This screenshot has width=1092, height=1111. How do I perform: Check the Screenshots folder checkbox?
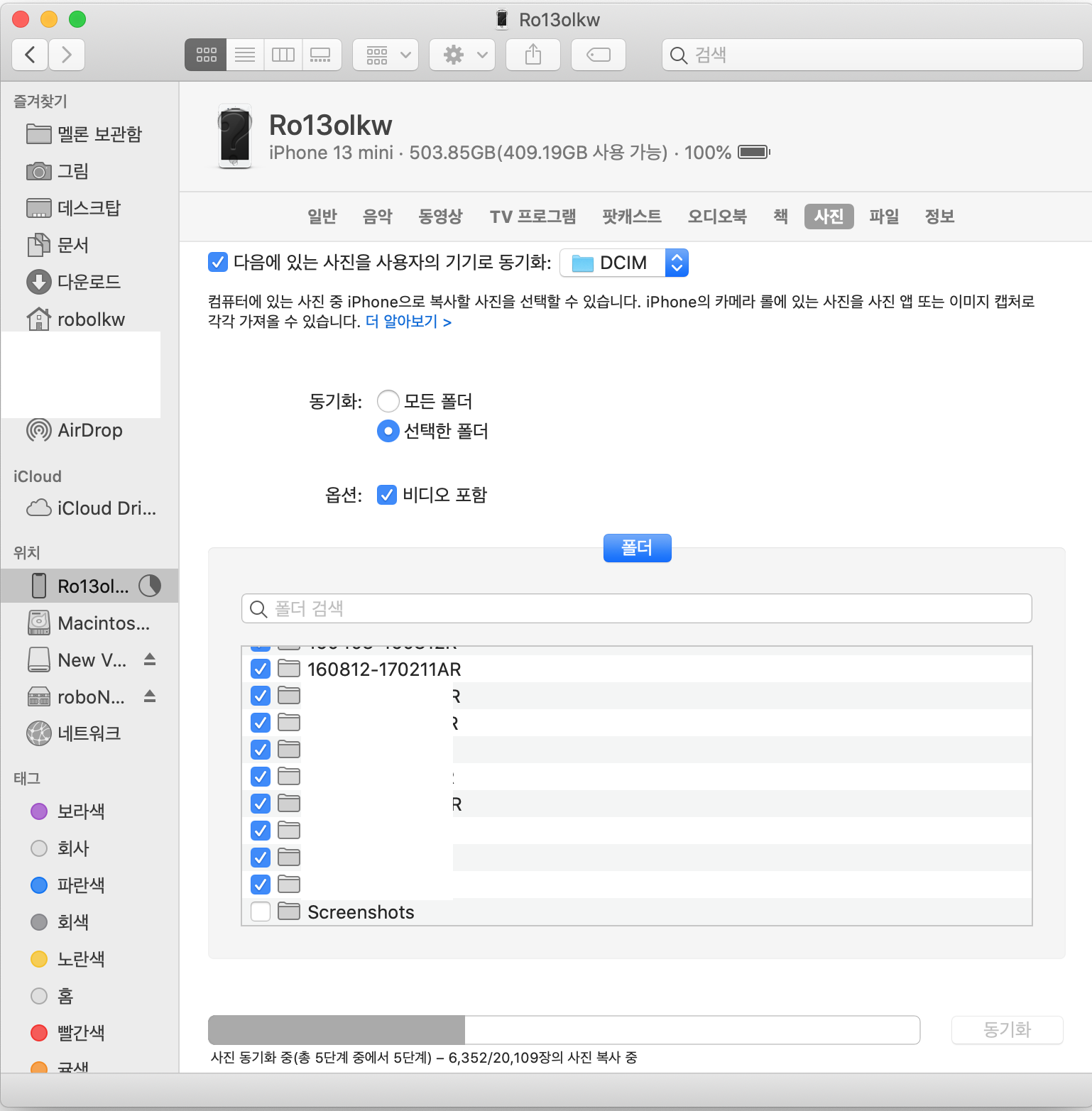(x=261, y=912)
